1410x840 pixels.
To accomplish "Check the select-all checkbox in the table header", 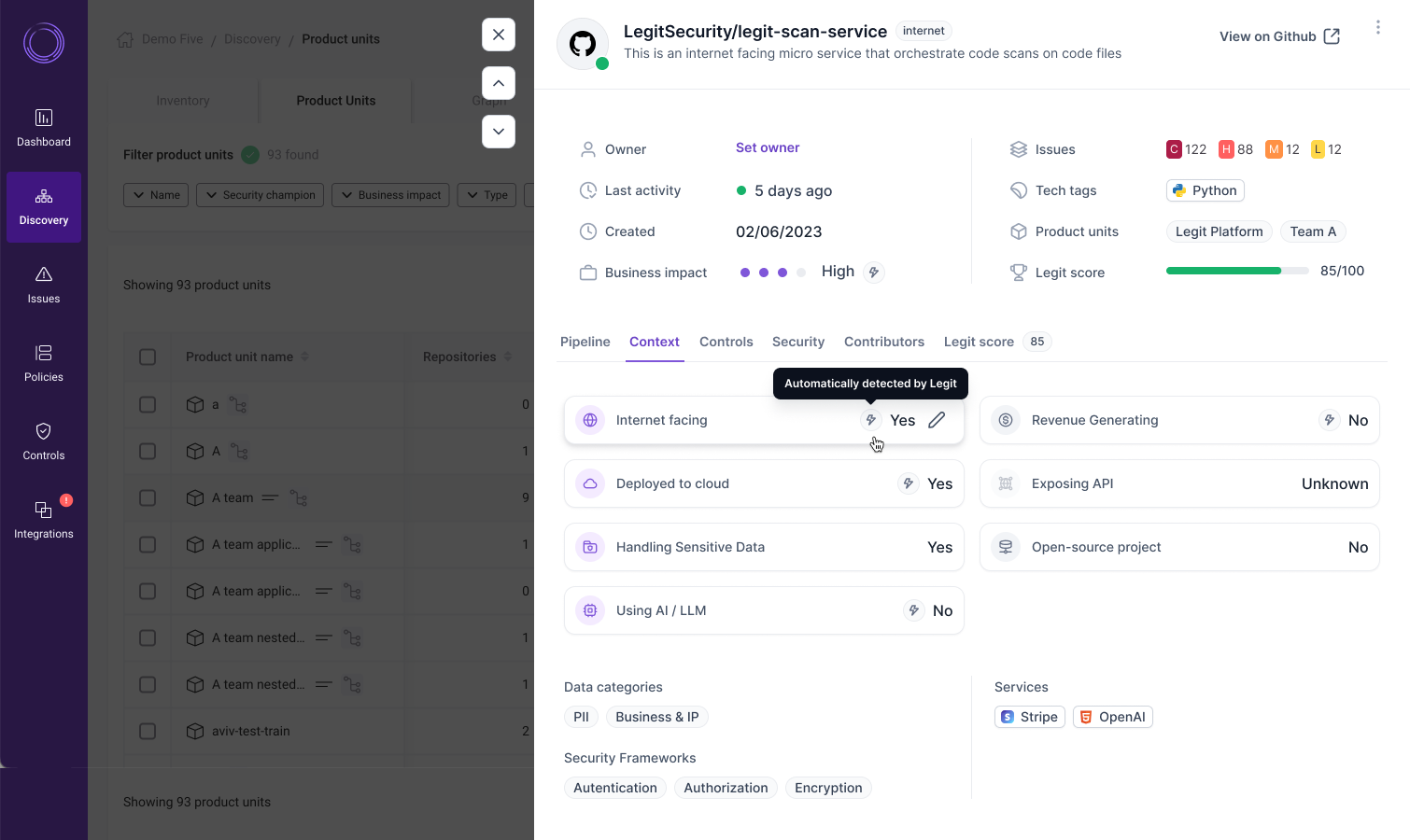I will pyautogui.click(x=147, y=357).
